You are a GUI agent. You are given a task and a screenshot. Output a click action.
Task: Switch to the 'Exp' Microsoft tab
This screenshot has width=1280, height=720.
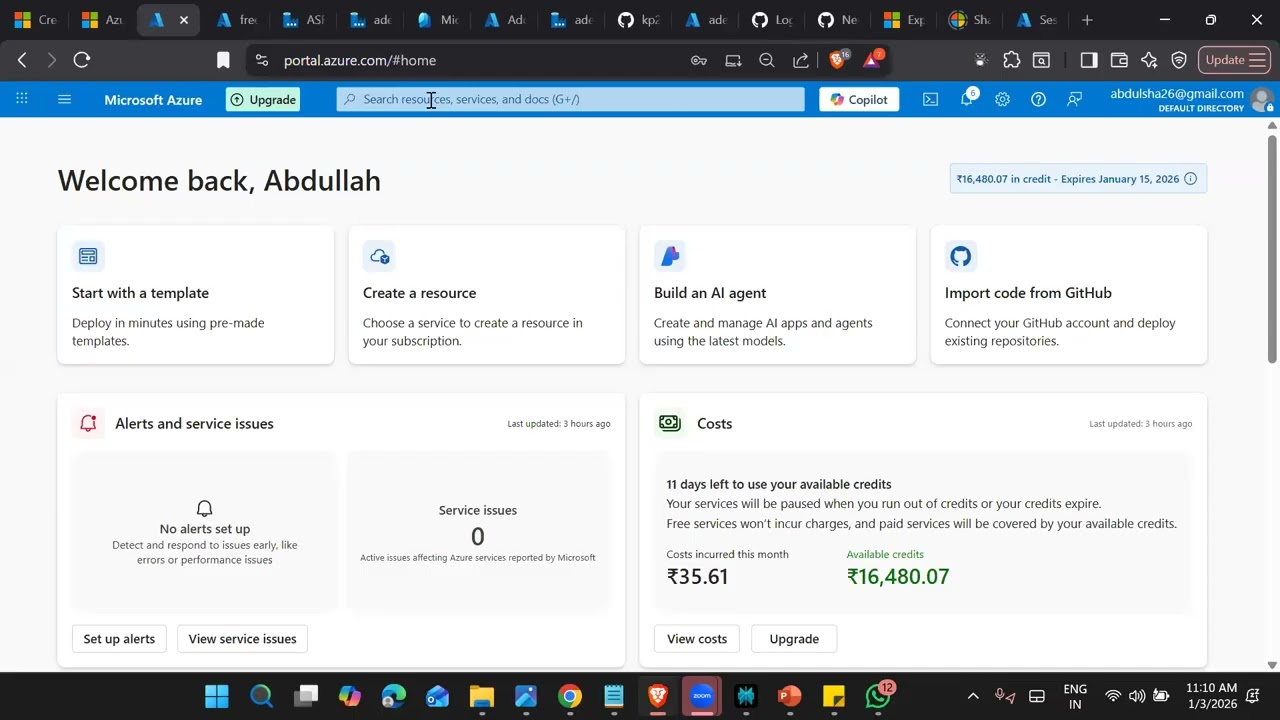[x=905, y=20]
